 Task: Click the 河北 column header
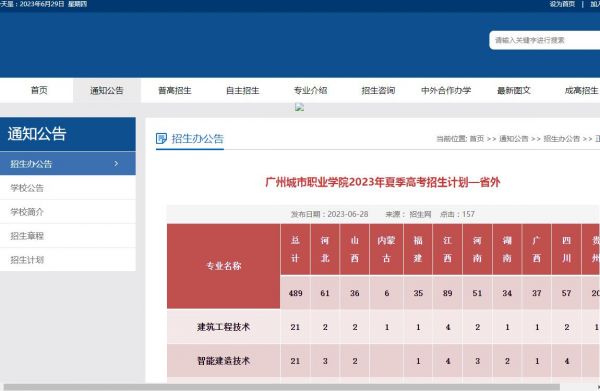(325, 249)
